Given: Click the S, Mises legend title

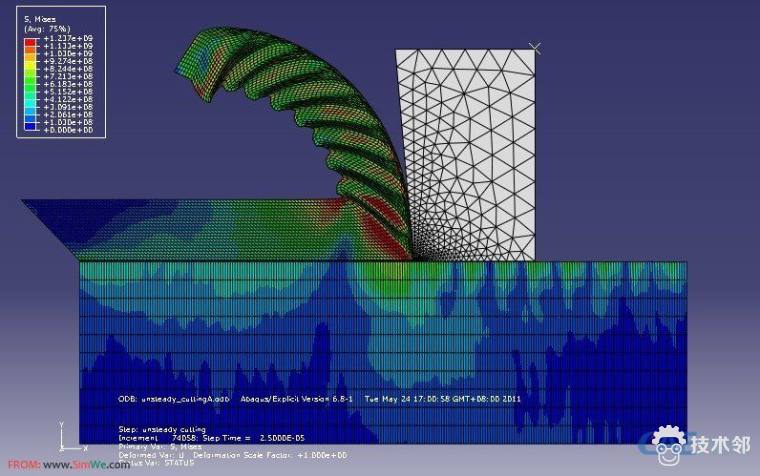Looking at the screenshot, I should pos(39,20).
